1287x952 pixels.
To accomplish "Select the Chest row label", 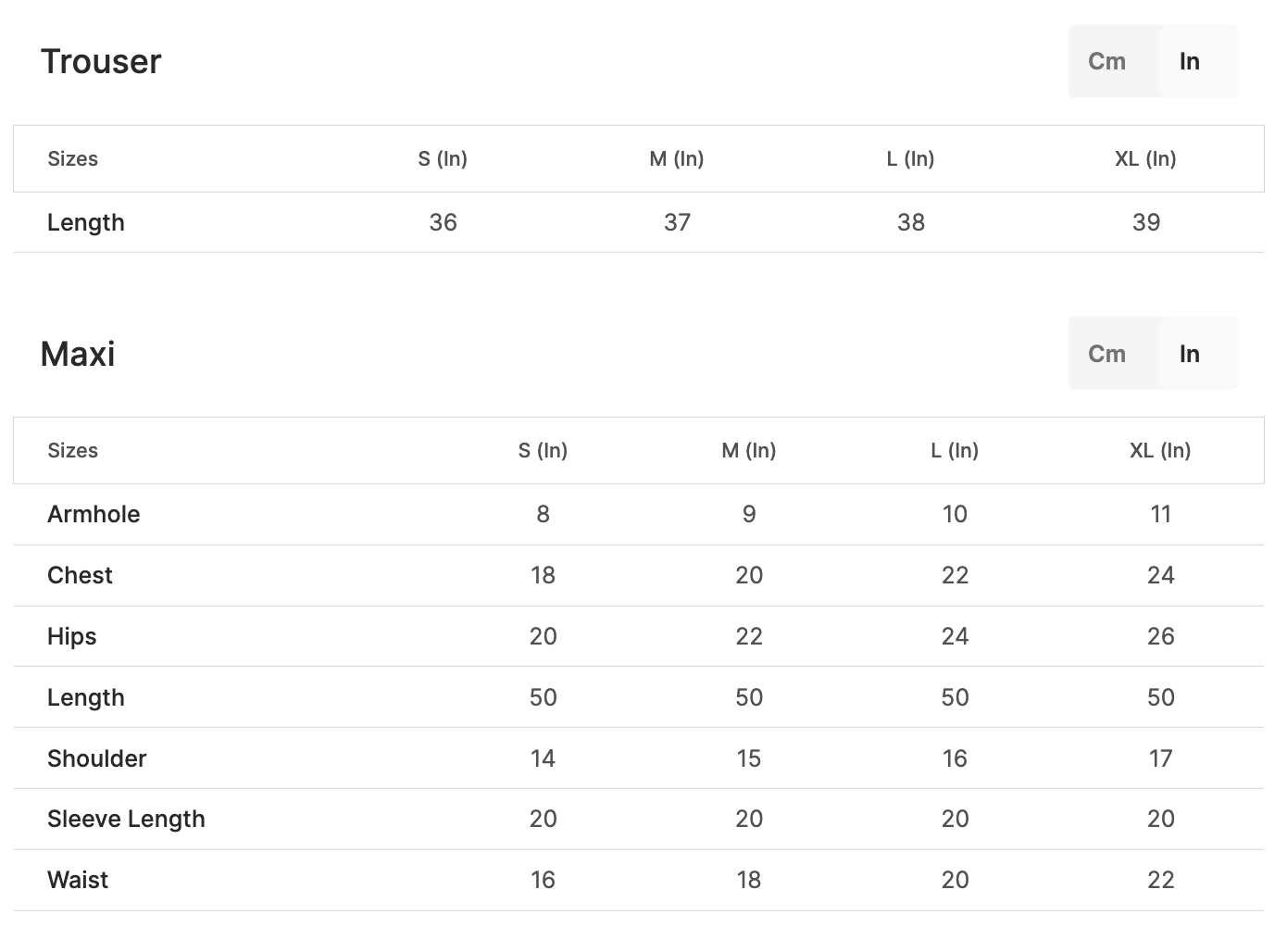I will (80, 576).
